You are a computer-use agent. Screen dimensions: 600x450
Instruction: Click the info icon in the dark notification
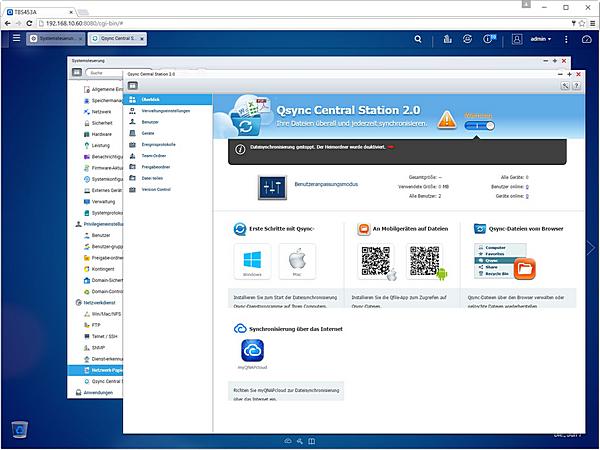(240, 149)
